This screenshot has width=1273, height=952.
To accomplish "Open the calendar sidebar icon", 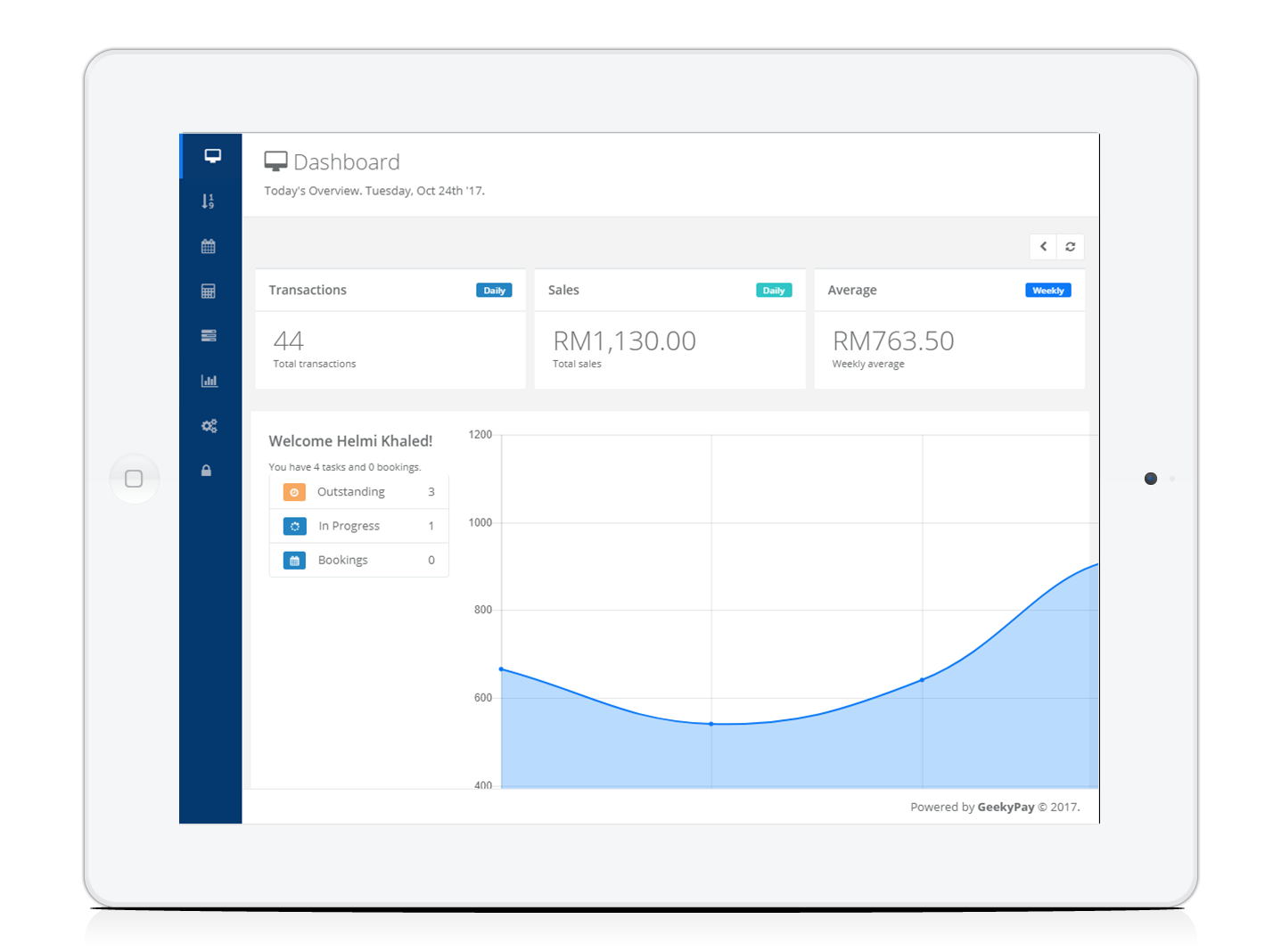I will point(209,246).
